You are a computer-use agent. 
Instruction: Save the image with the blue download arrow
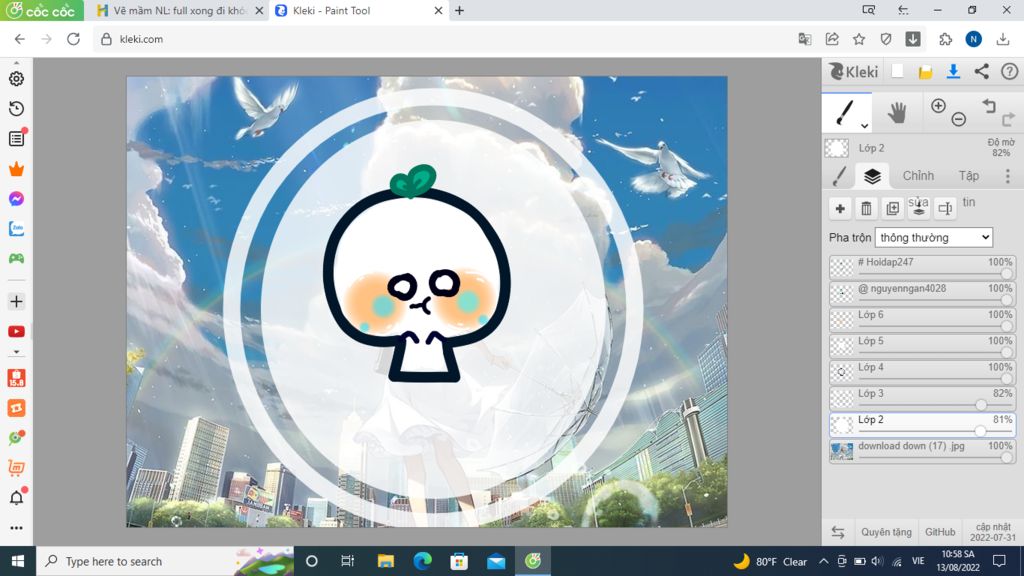953,71
